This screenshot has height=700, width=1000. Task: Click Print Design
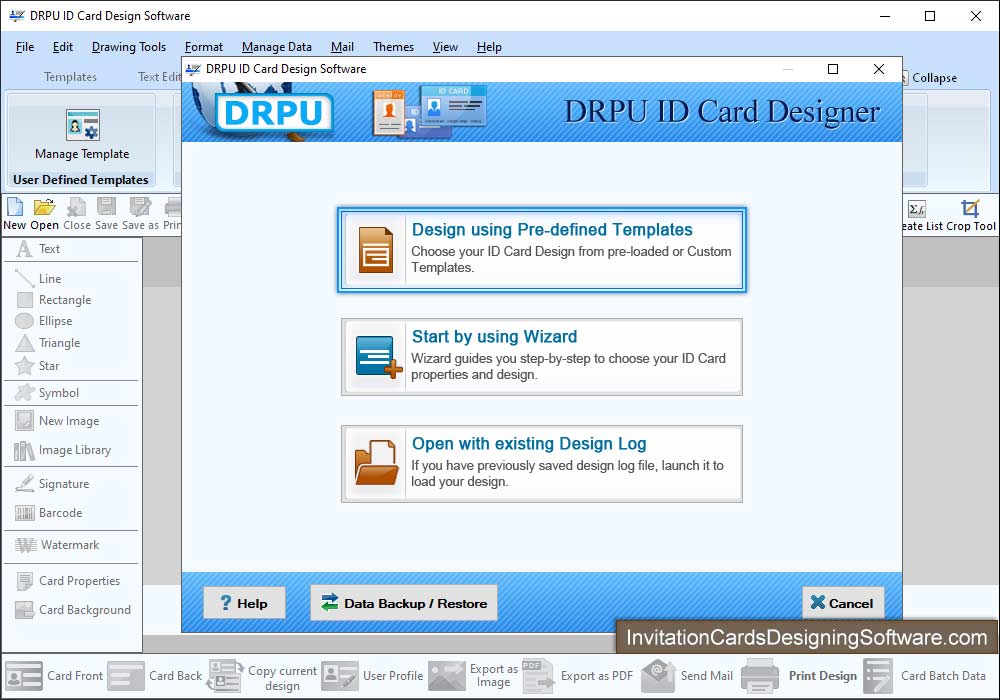point(800,676)
